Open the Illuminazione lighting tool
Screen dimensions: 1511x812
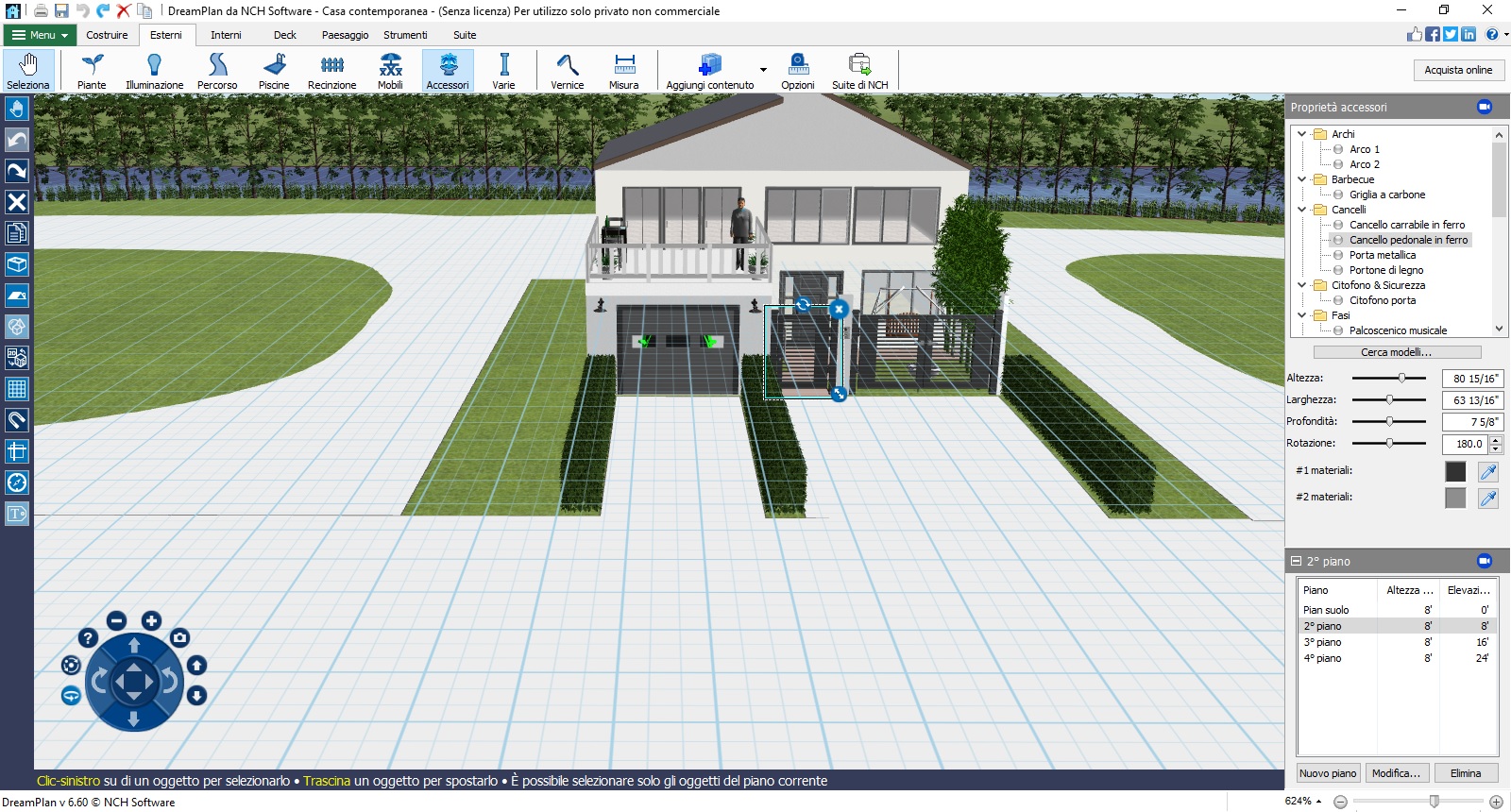click(x=154, y=71)
